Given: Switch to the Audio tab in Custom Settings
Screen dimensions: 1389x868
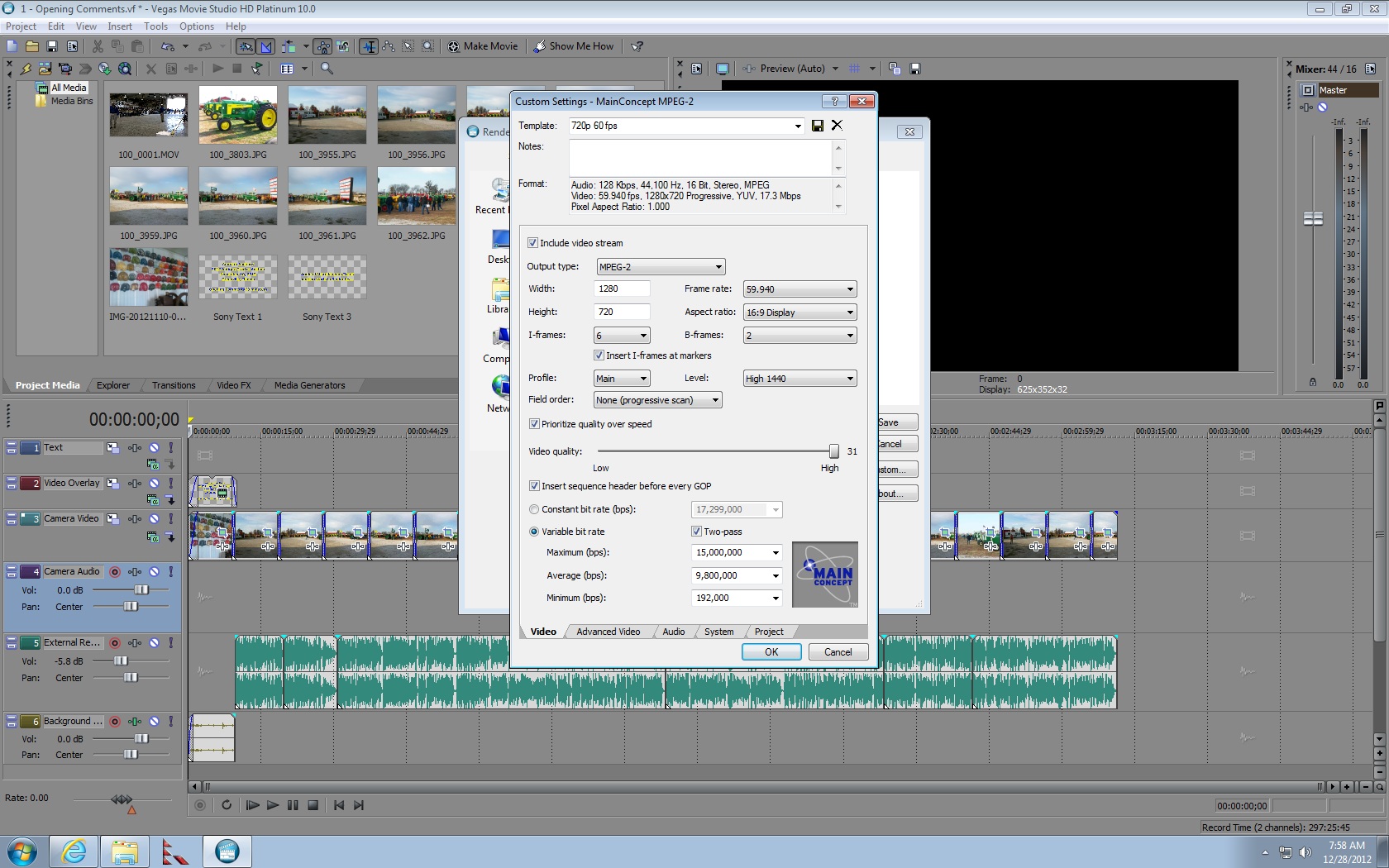Looking at the screenshot, I should click(x=673, y=632).
